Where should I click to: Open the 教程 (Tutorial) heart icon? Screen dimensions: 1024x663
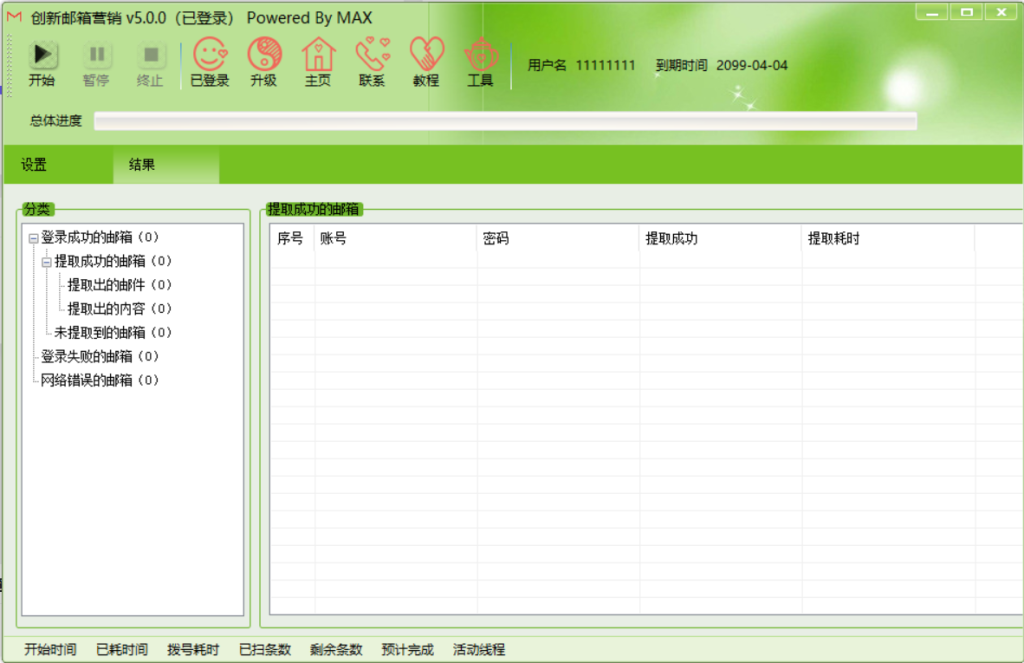(x=426, y=55)
